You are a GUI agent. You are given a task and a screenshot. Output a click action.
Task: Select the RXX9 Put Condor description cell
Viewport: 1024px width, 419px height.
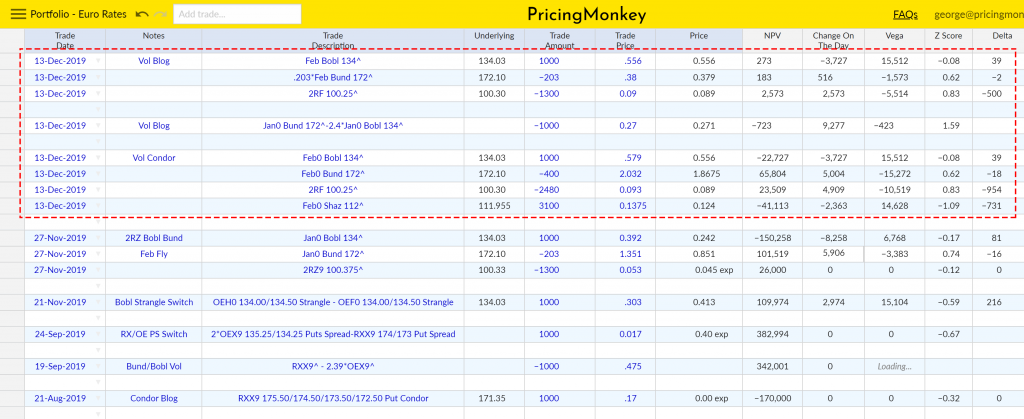click(x=333, y=398)
